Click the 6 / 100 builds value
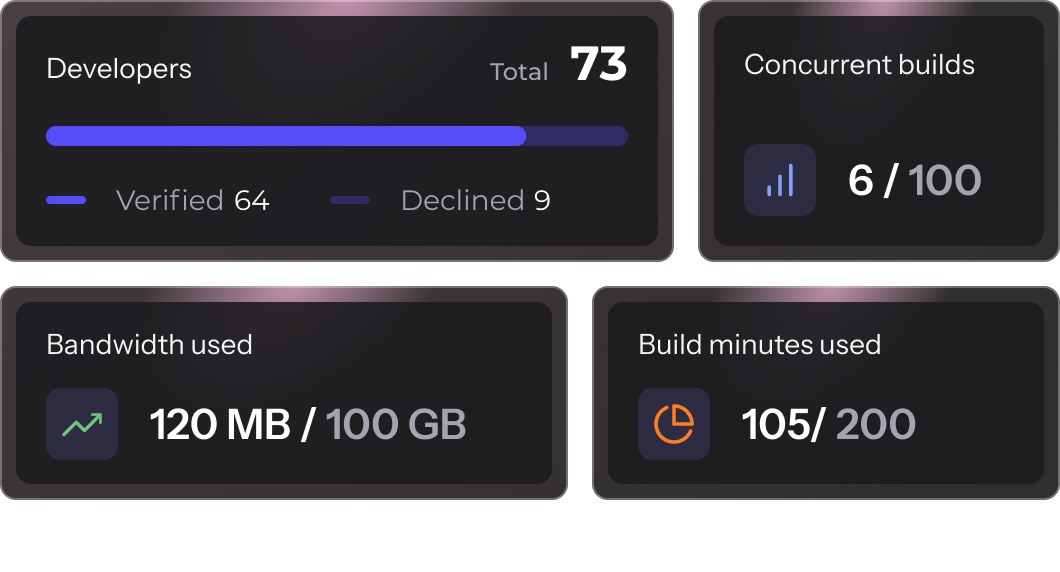 [914, 180]
